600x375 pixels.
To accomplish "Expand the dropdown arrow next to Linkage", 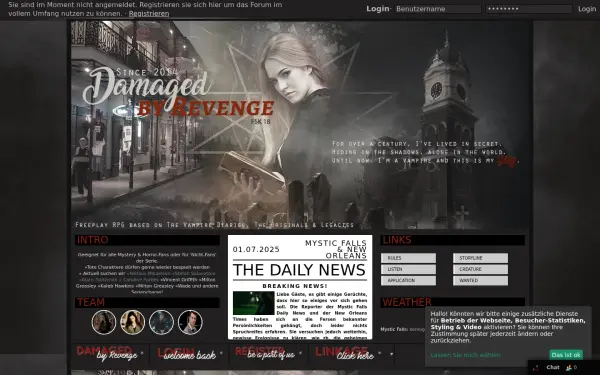I will tap(391, 354).
